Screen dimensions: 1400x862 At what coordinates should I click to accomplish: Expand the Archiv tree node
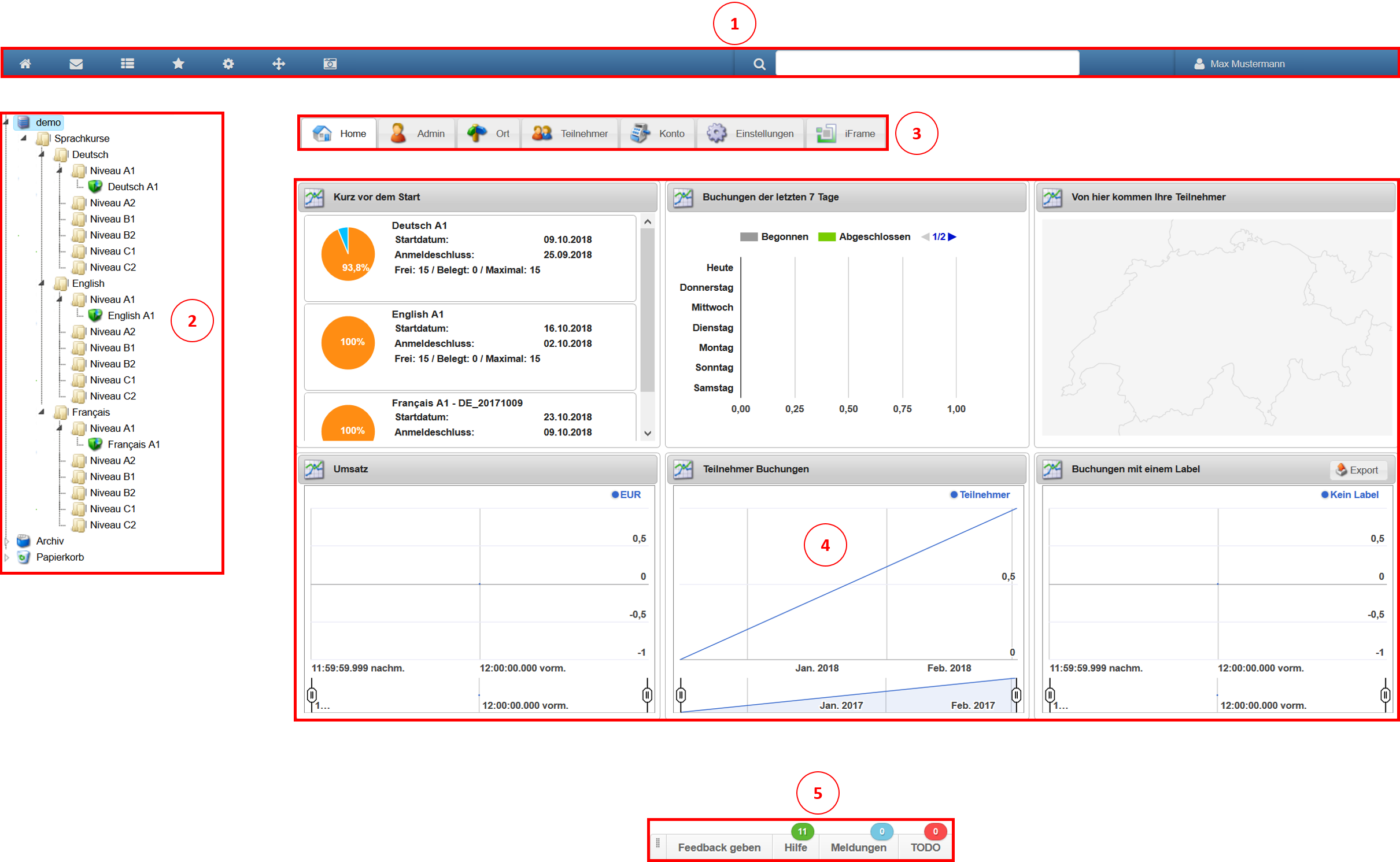(x=7, y=541)
